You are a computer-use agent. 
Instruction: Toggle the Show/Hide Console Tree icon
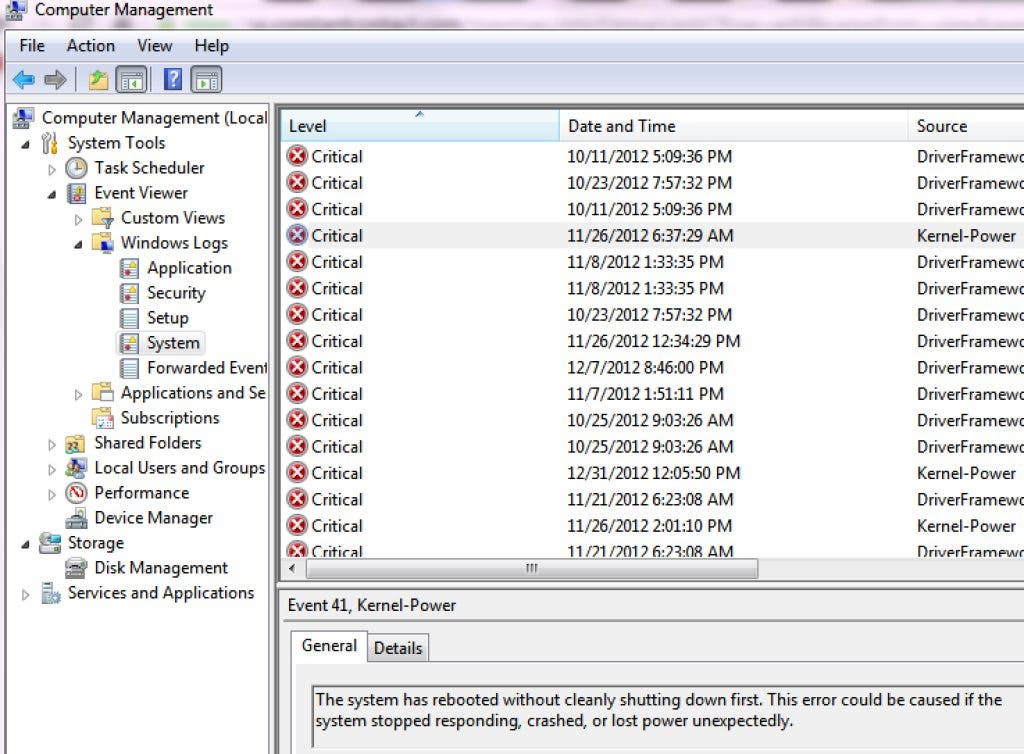131,80
